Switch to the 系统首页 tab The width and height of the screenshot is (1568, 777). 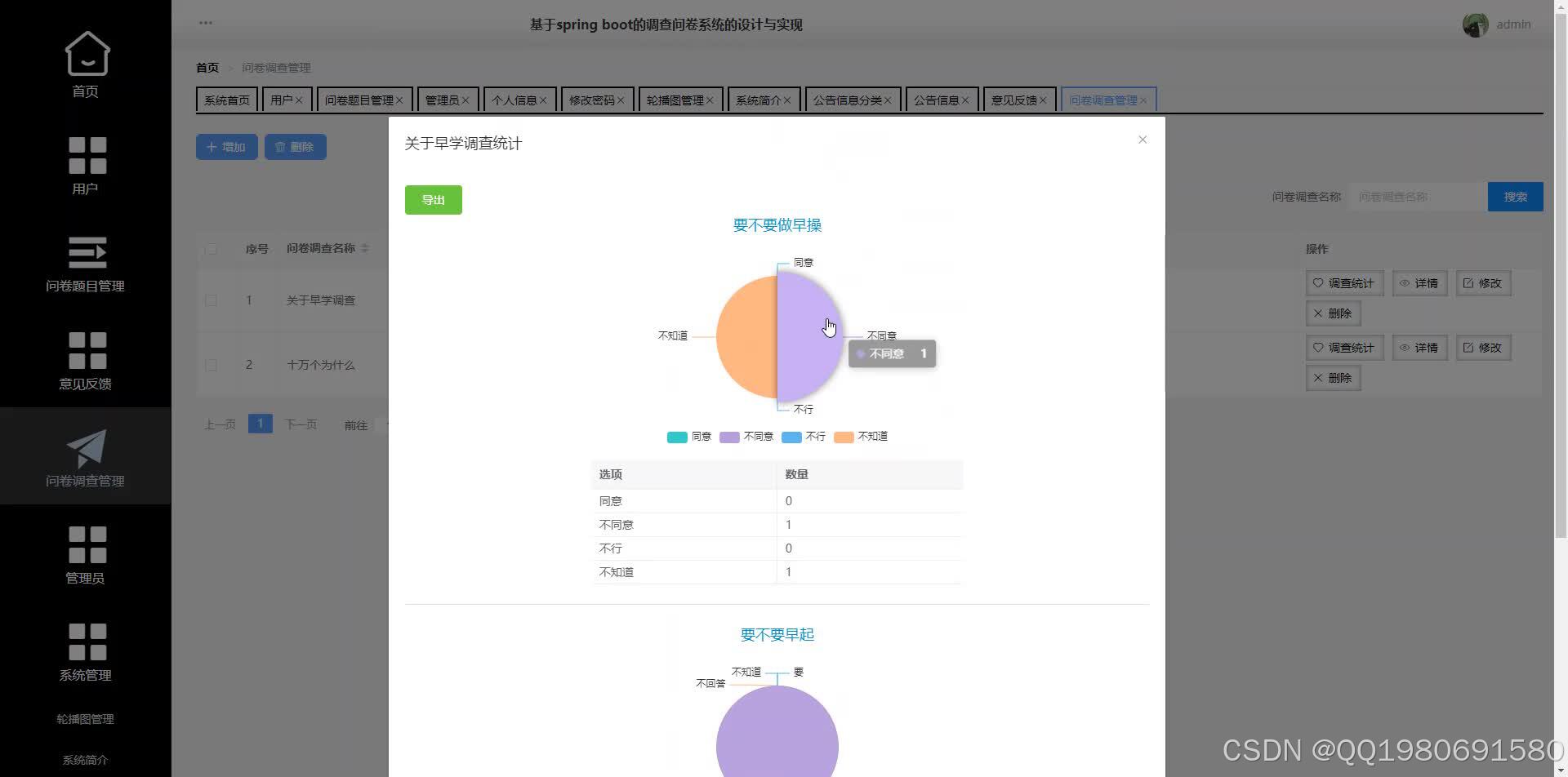coord(227,100)
